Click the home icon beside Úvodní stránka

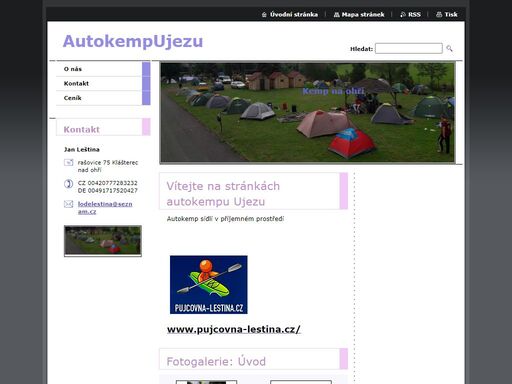coord(264,15)
